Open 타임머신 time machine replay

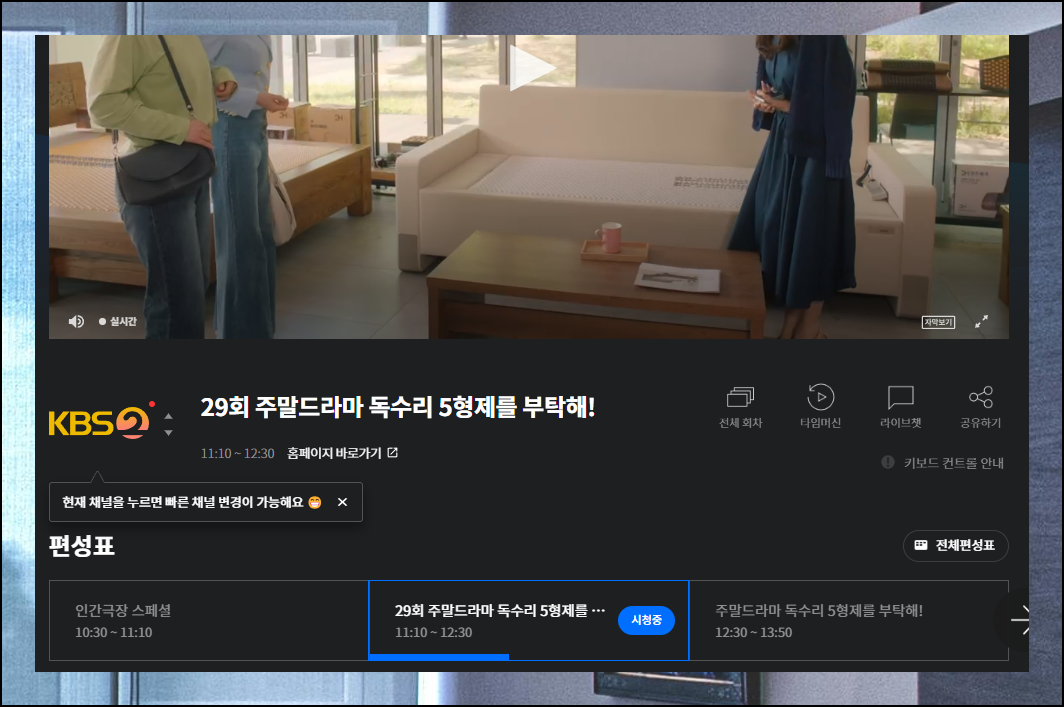point(820,408)
